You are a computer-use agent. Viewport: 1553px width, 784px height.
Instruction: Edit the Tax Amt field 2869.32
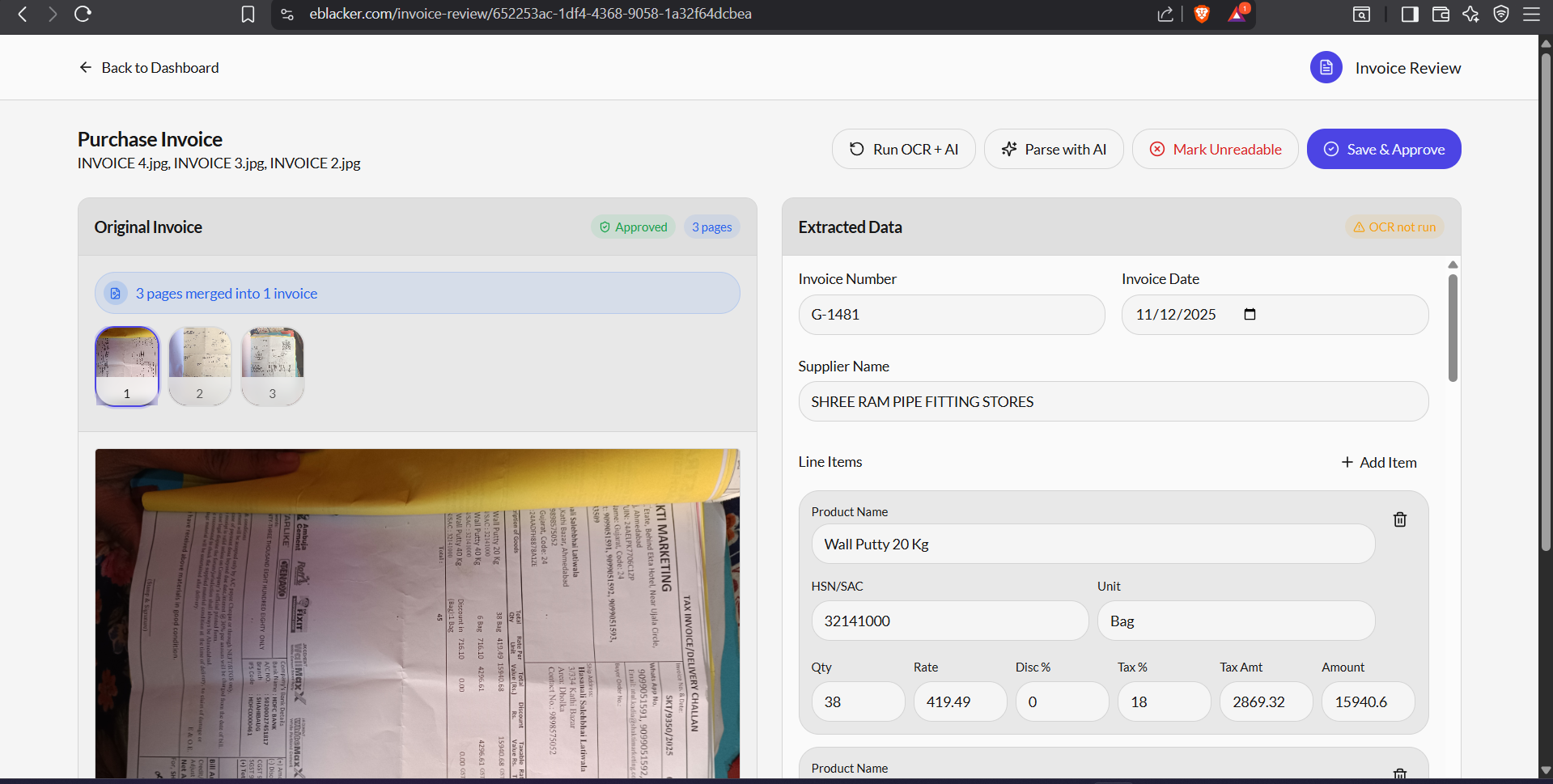(1267, 701)
